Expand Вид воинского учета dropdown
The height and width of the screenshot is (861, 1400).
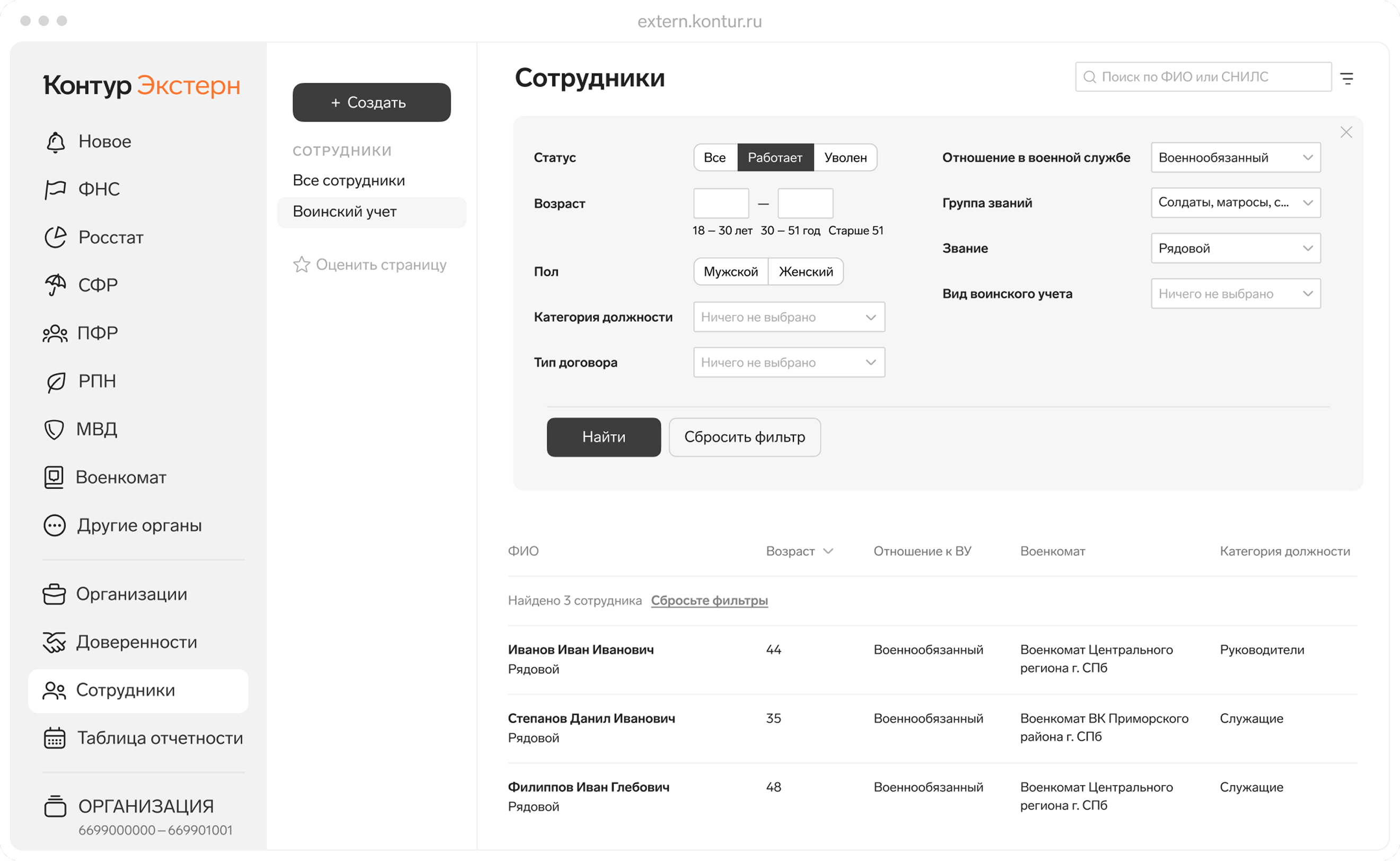(1235, 294)
